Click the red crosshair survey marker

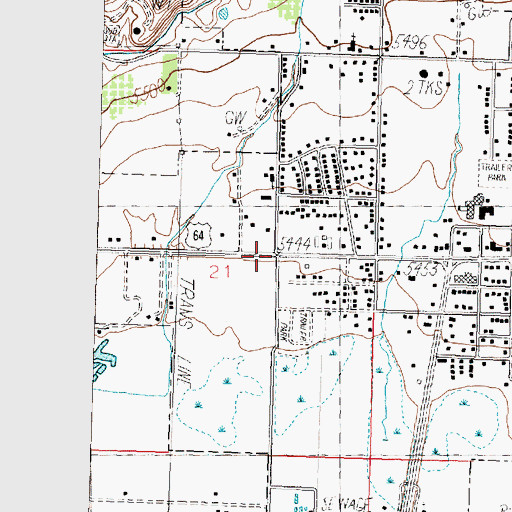[x=257, y=256]
